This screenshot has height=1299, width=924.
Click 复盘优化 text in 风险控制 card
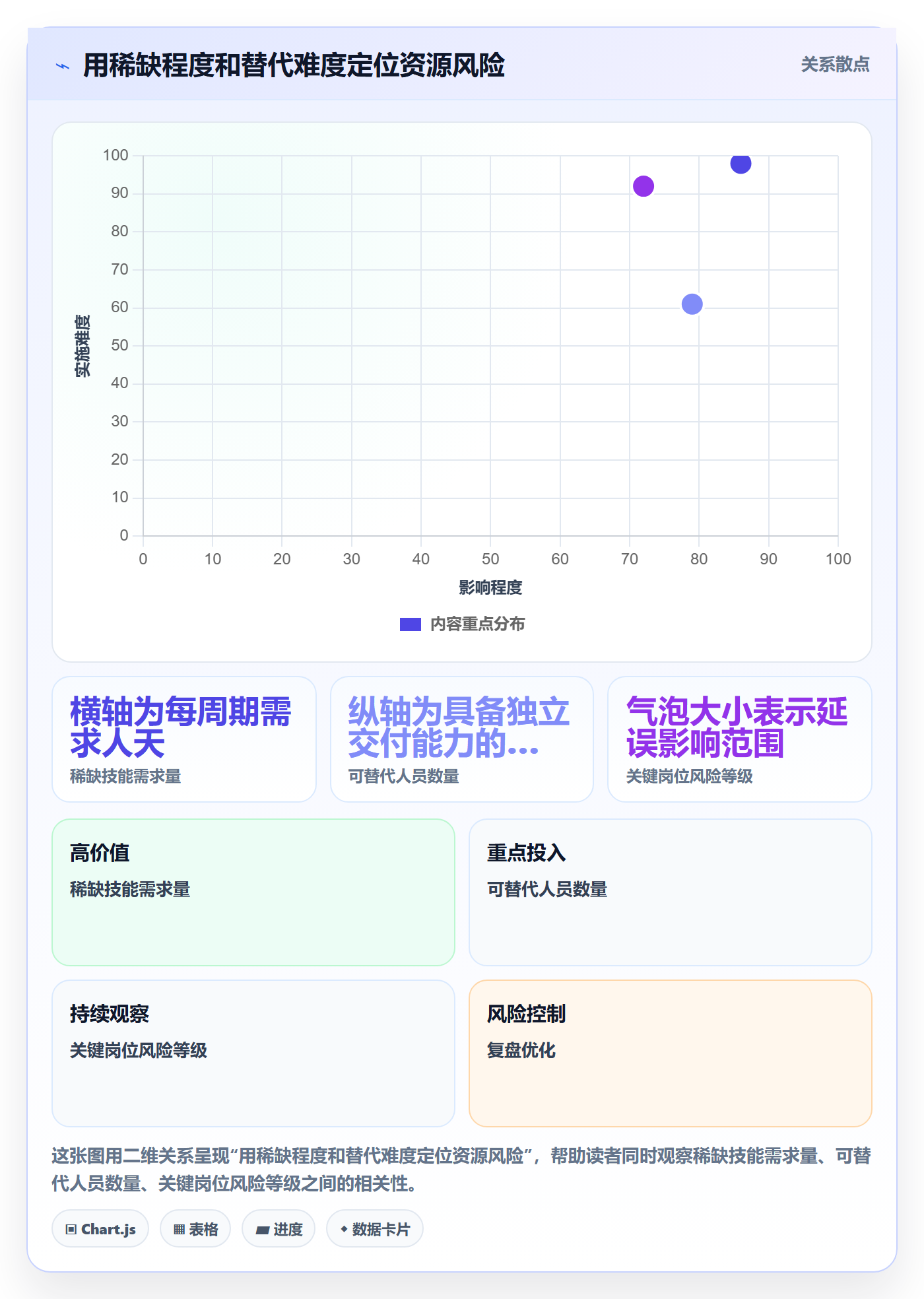tap(521, 1050)
